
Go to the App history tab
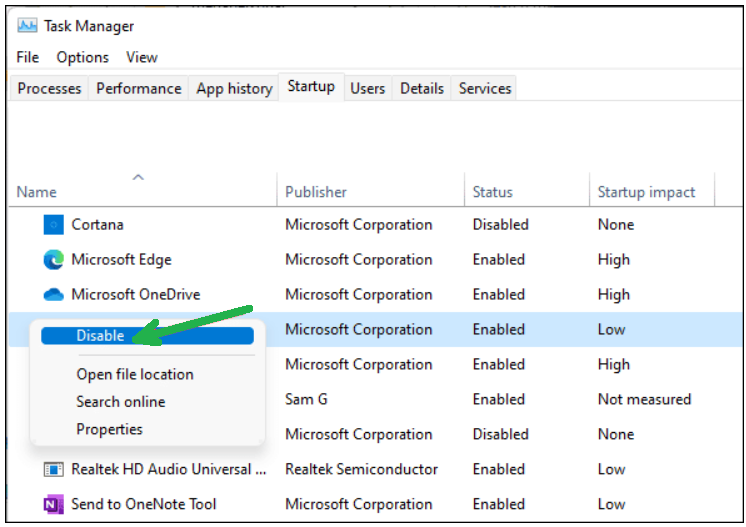pos(234,88)
